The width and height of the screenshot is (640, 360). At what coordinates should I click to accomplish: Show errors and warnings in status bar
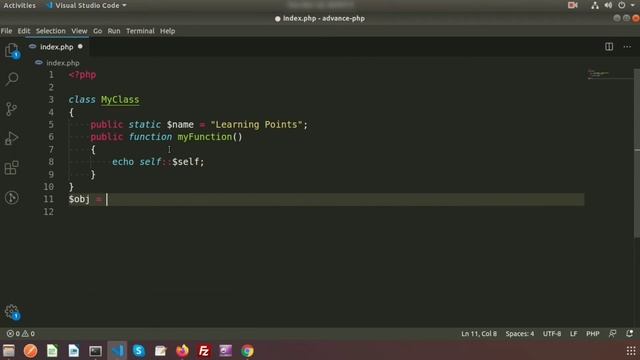point(20,333)
